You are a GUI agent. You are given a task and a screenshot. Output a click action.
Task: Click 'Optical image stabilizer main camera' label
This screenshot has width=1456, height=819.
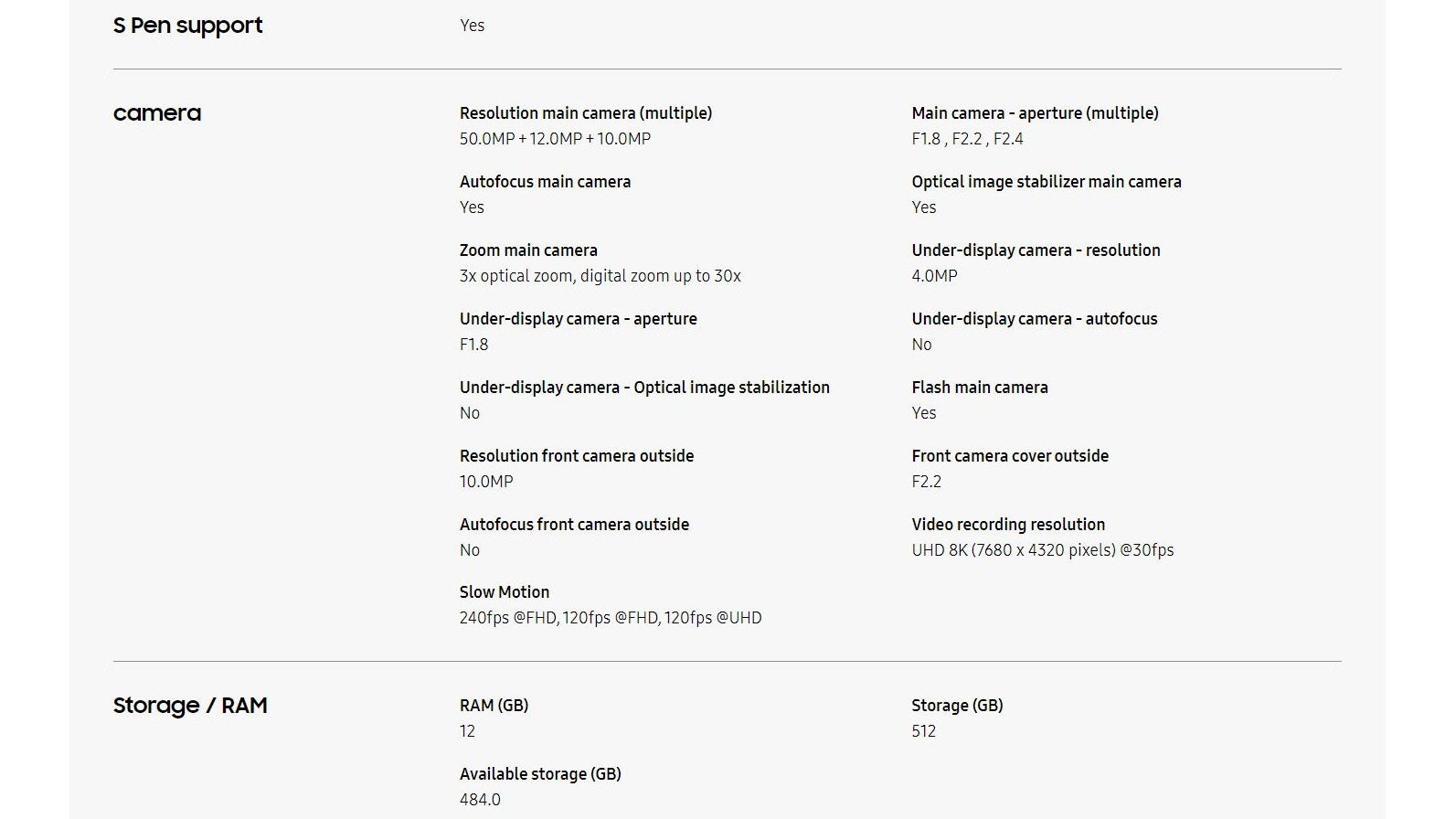[1046, 182]
